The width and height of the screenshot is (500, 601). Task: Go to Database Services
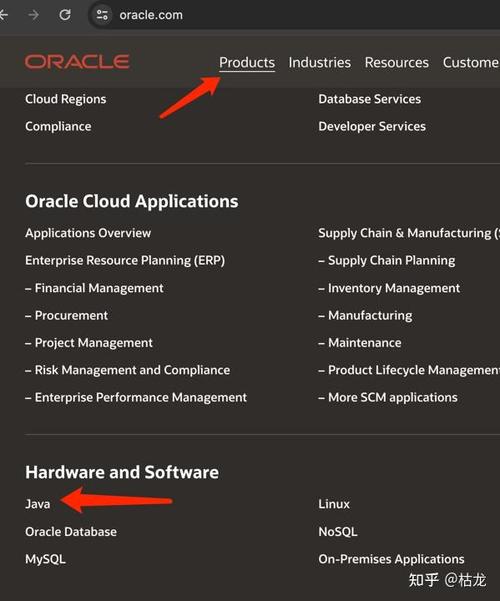coord(370,99)
